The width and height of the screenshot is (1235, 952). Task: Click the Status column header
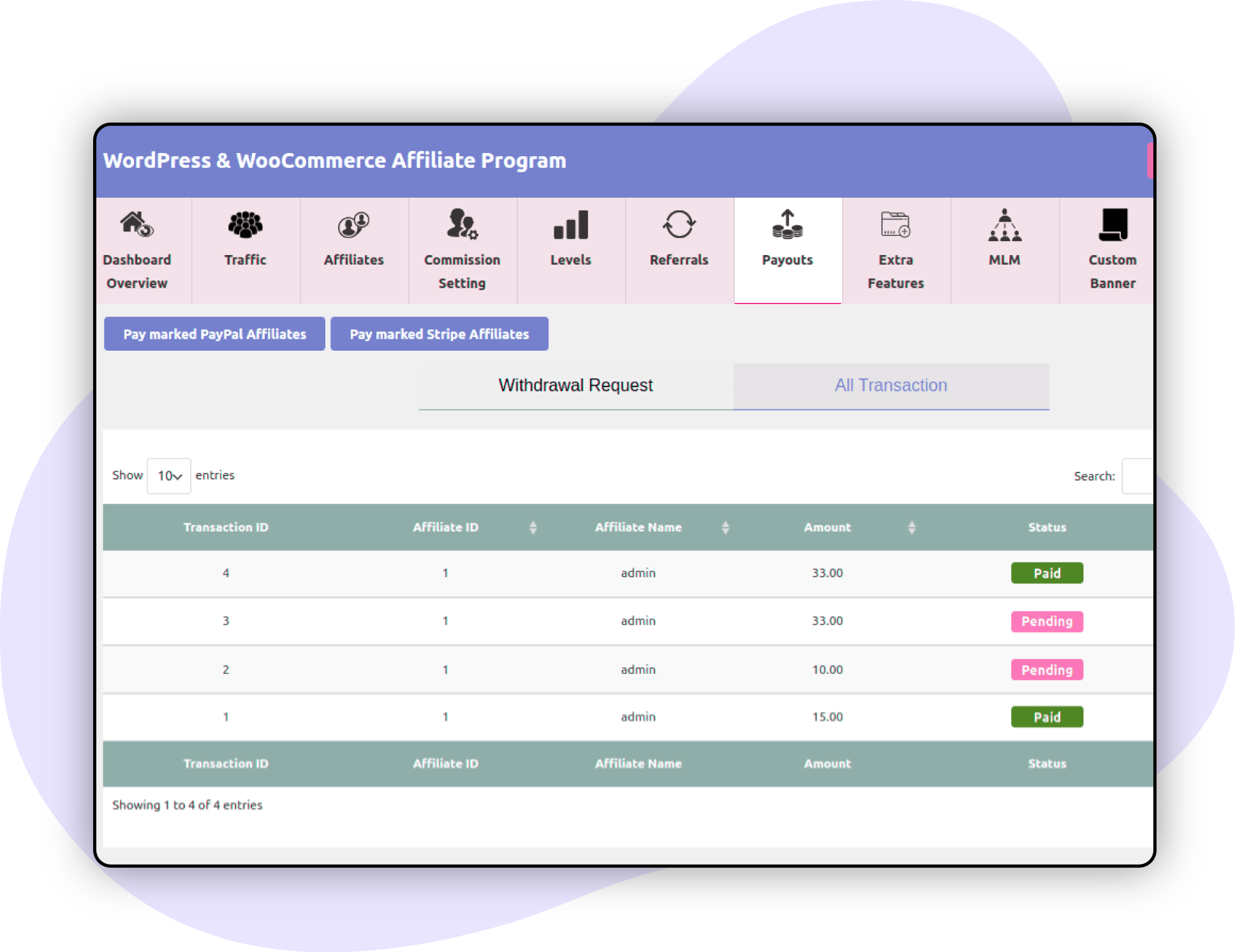click(1047, 527)
